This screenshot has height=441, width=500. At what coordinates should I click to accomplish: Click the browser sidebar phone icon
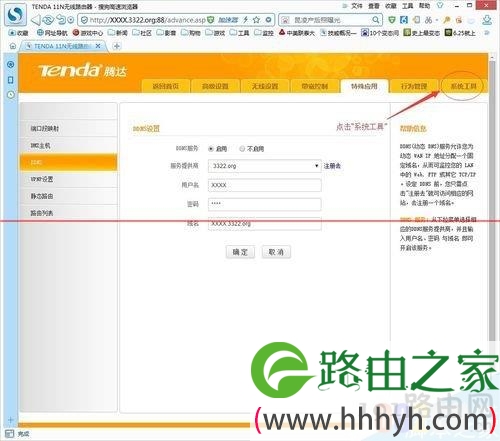tap(11, 80)
